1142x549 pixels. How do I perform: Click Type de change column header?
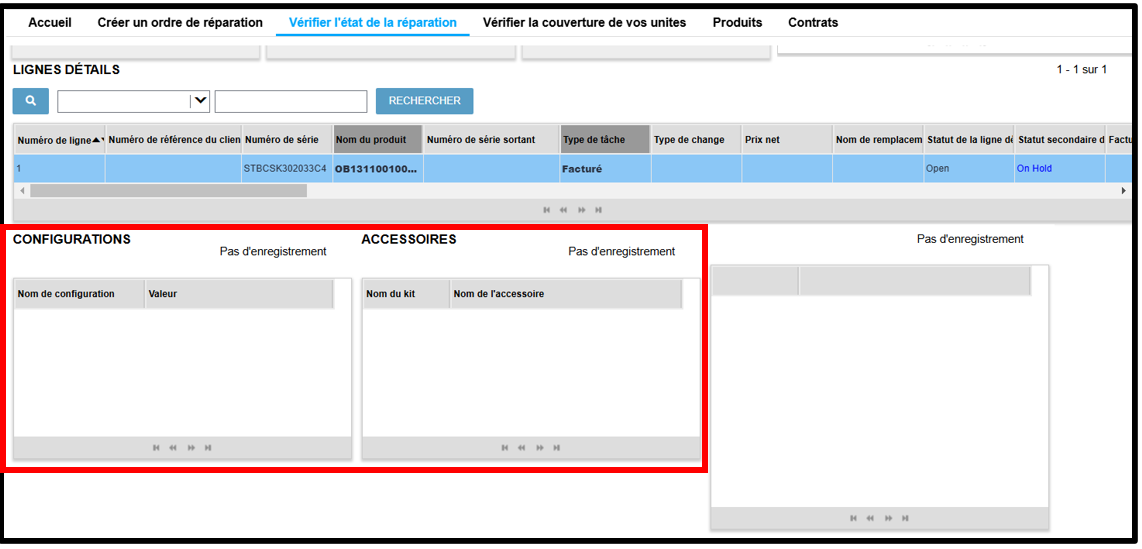(x=696, y=140)
